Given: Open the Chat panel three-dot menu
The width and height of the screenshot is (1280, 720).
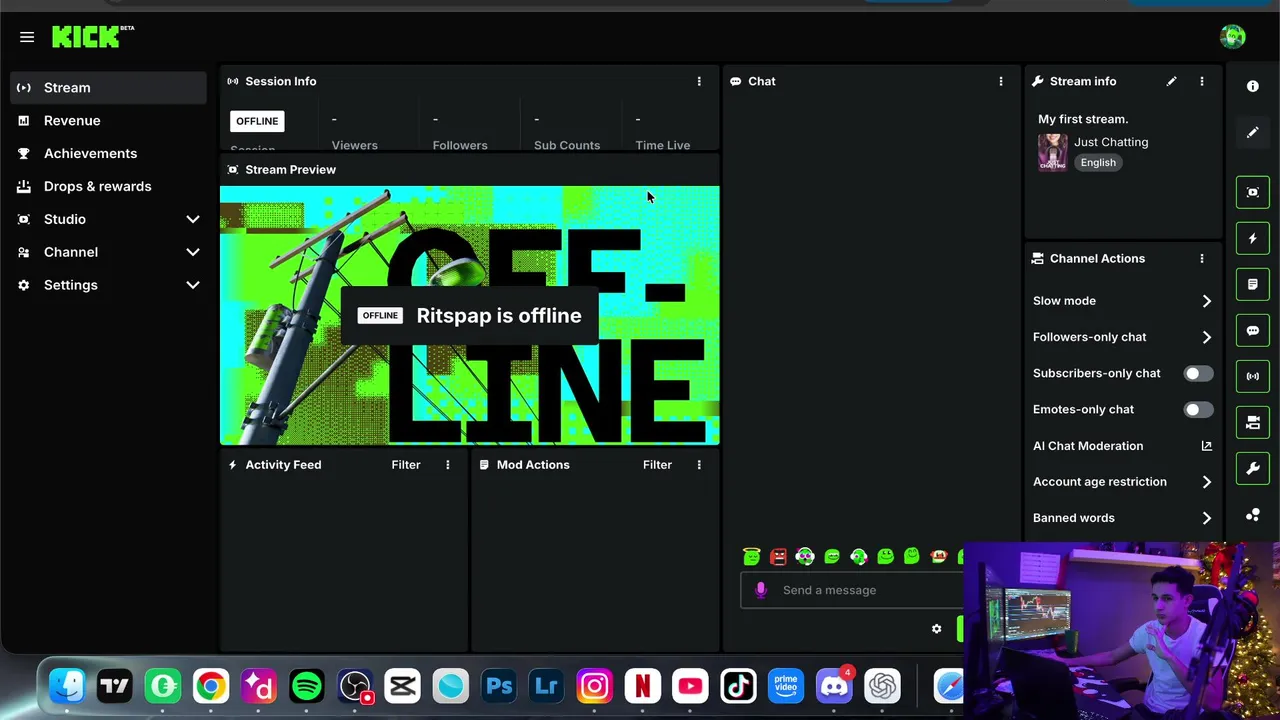Looking at the screenshot, I should pos(1001,81).
